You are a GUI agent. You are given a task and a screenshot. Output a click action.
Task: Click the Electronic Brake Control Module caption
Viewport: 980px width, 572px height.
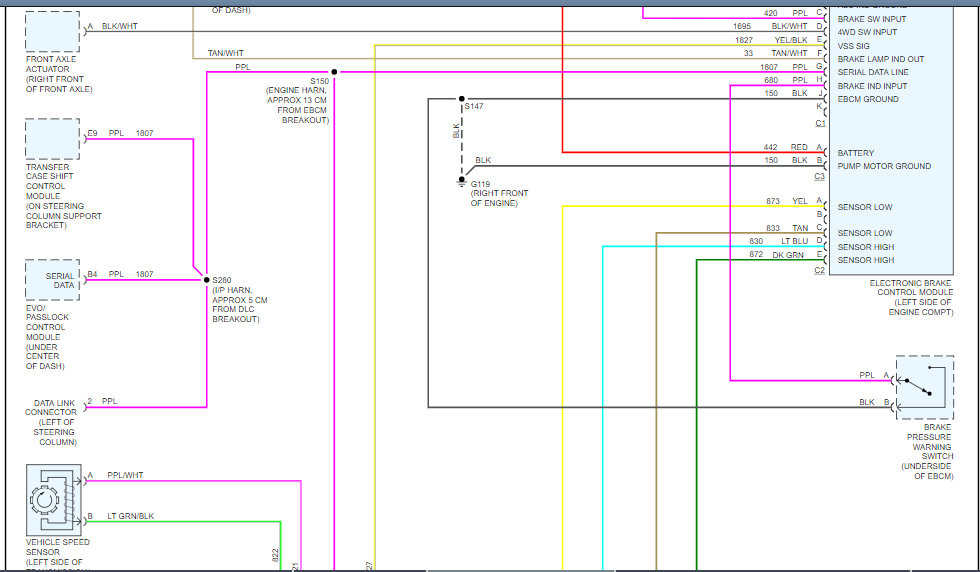911,298
